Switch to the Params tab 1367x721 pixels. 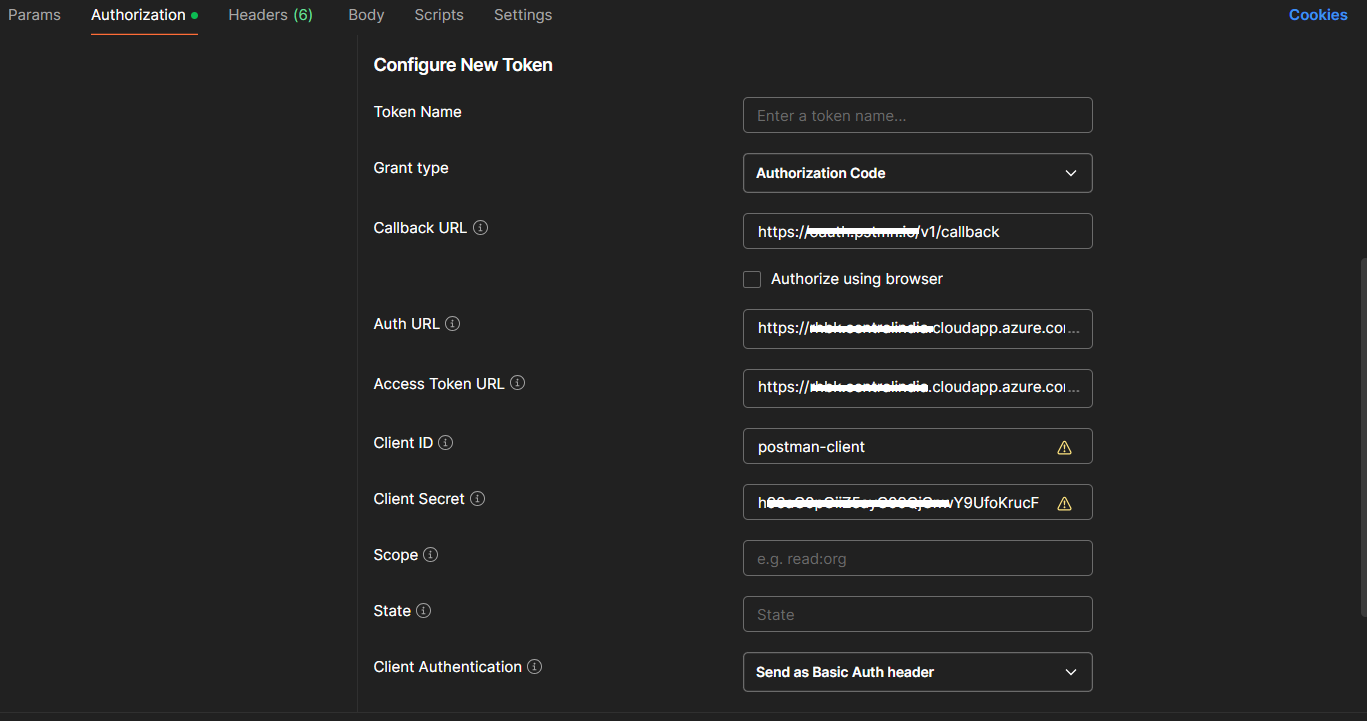coord(34,15)
